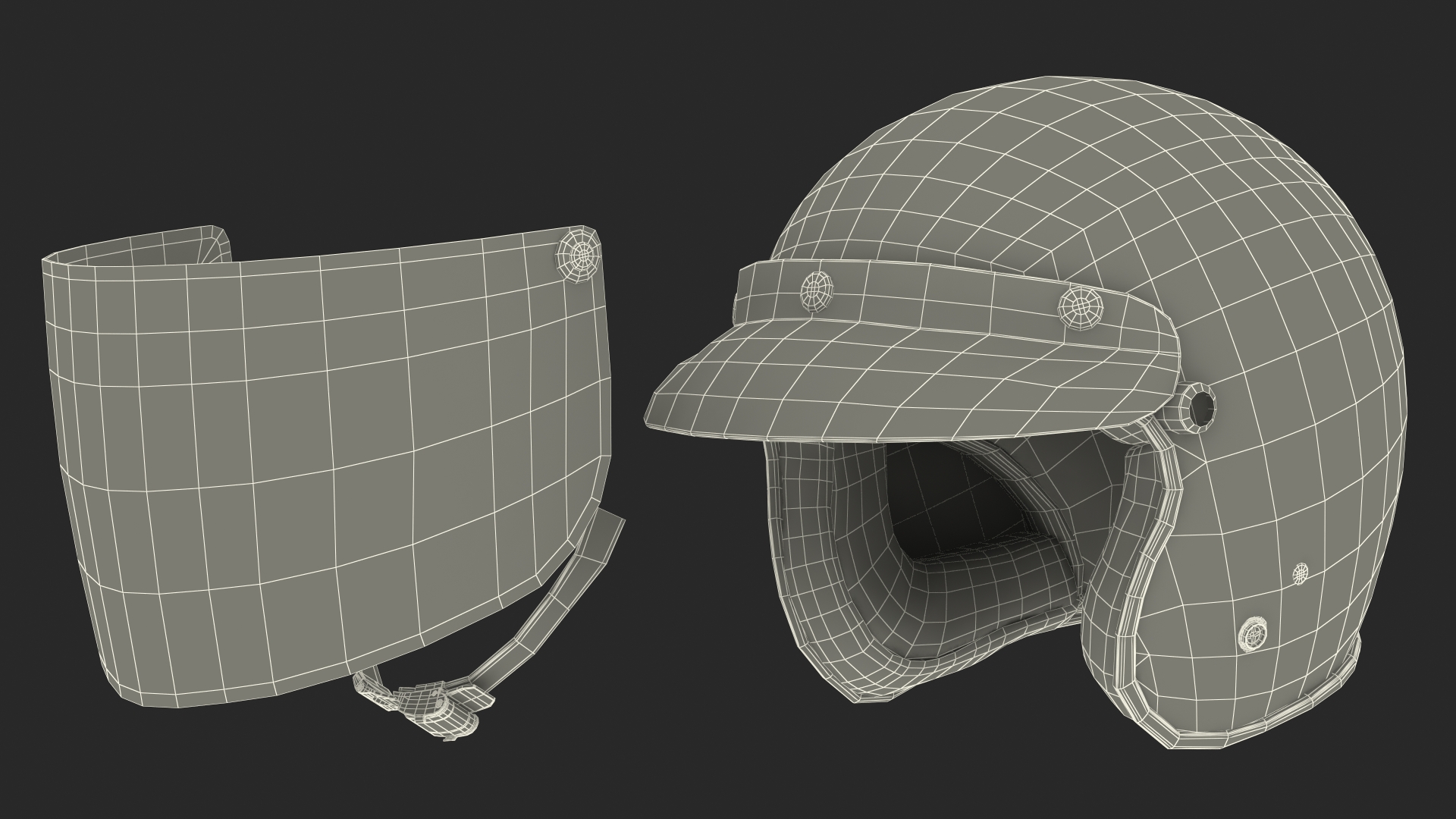Select the side pivot hole beside peak

(1201, 409)
